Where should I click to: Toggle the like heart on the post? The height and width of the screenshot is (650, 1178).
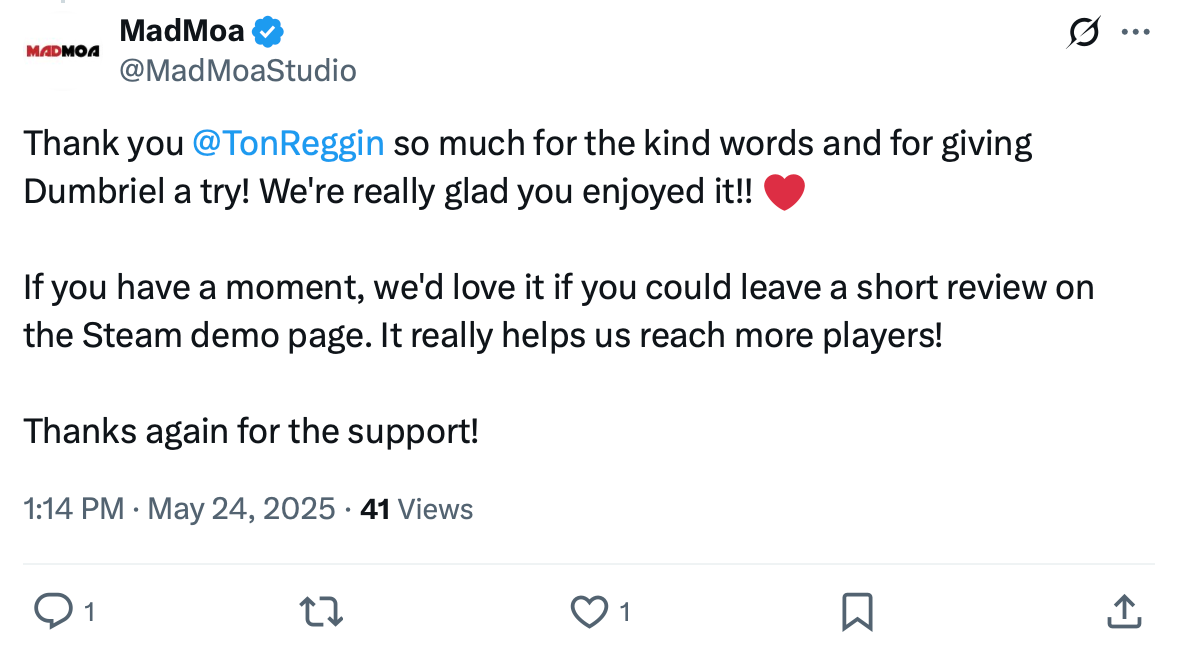click(x=590, y=607)
